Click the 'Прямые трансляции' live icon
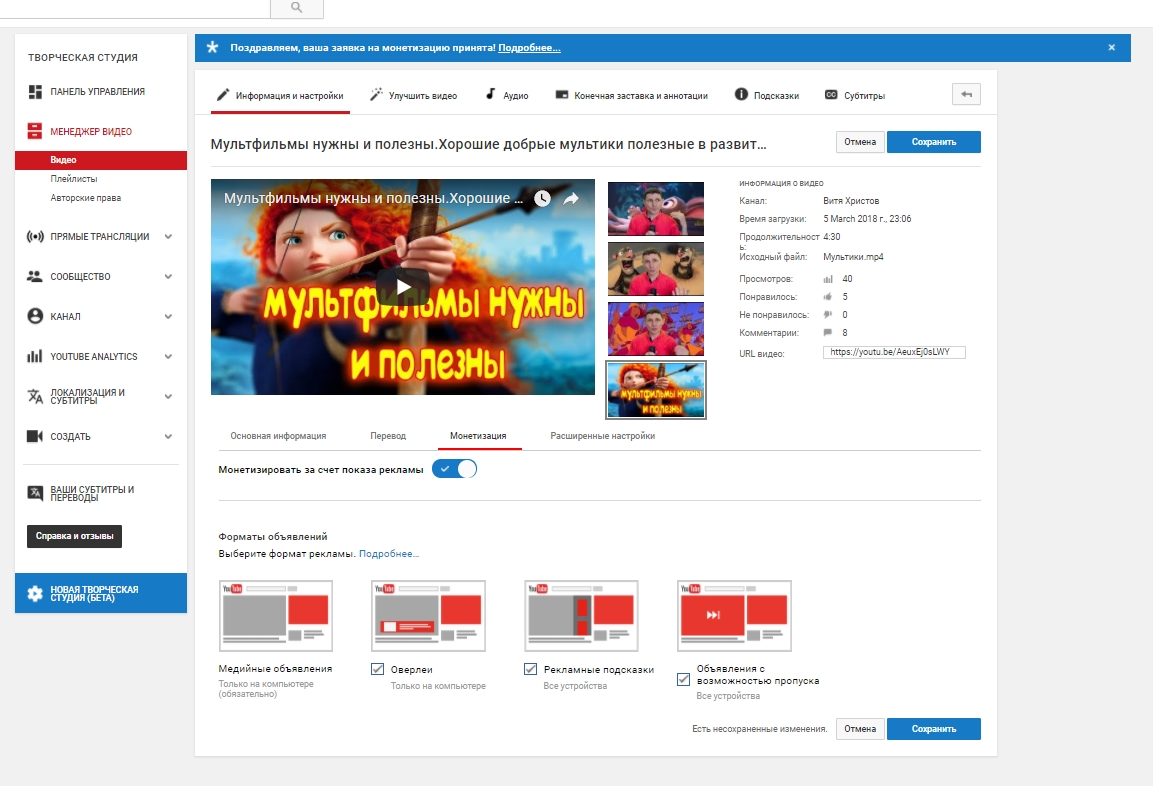The width and height of the screenshot is (1153, 786). 35,237
